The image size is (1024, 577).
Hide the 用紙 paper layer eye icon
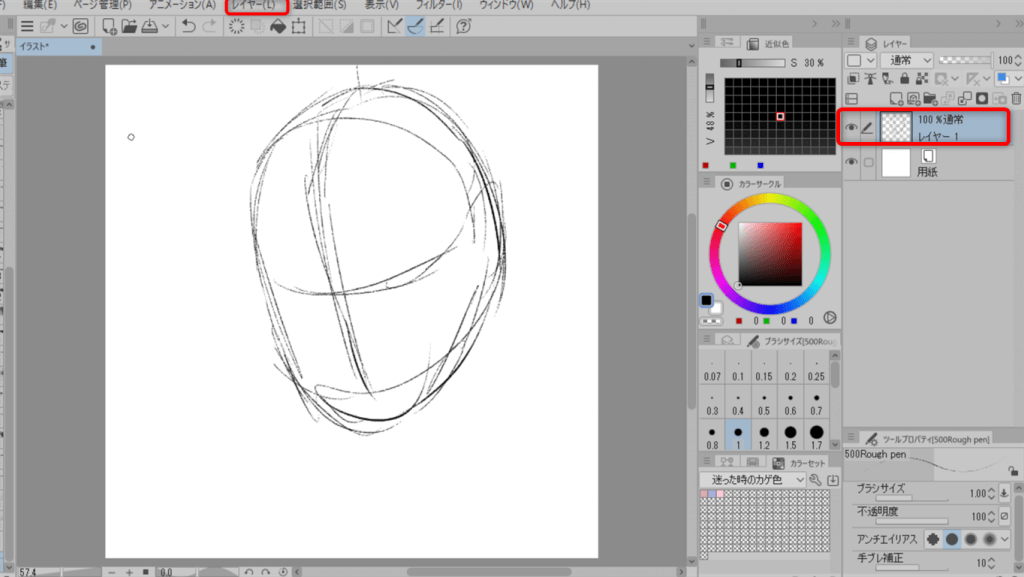851,162
